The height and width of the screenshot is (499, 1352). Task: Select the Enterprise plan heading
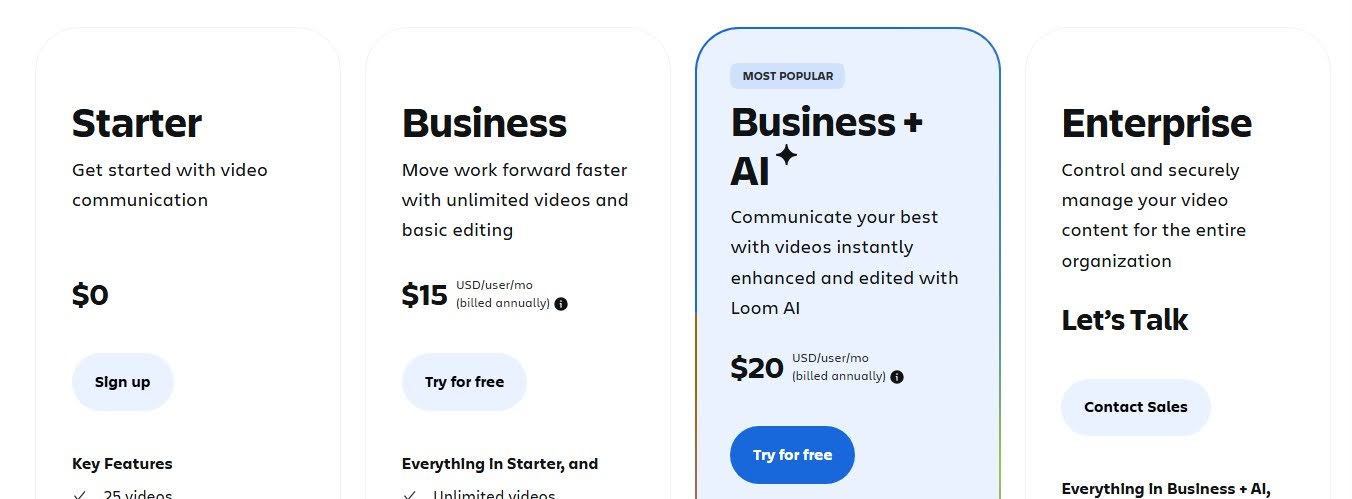click(1156, 124)
